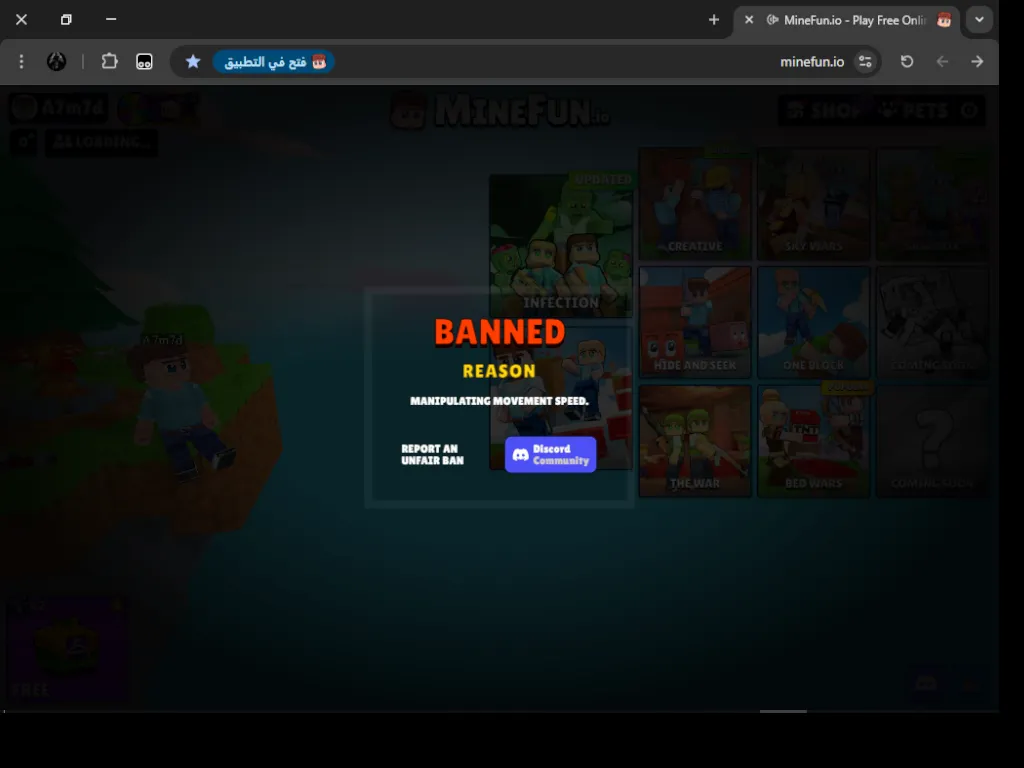Restore the browser window size
The image size is (1024, 768).
(66, 20)
